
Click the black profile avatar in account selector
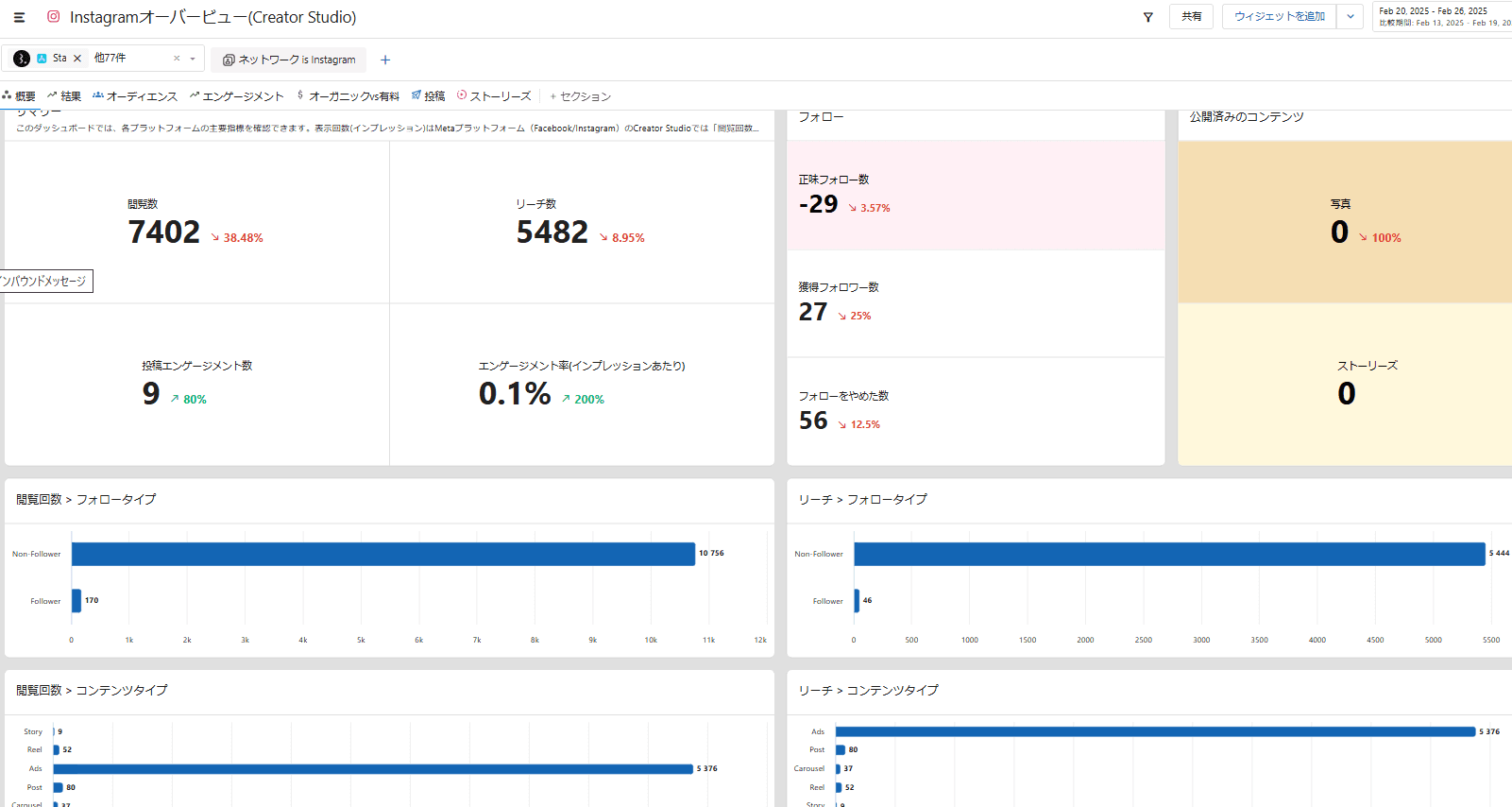coord(22,59)
